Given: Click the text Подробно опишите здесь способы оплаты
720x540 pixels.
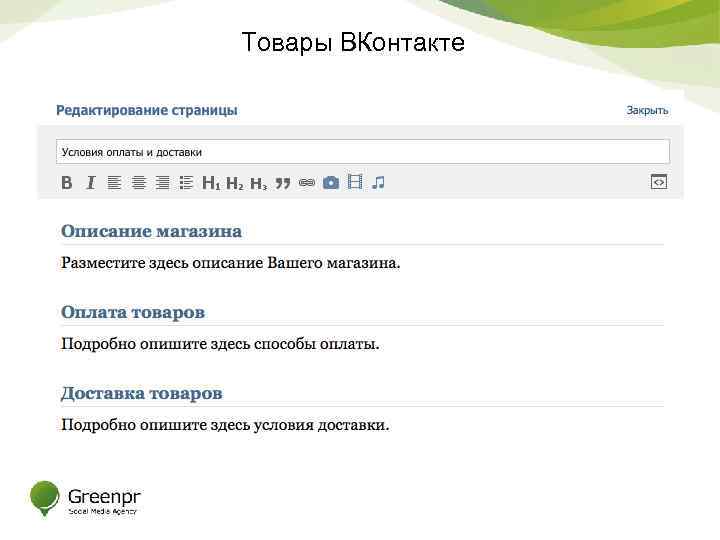Looking at the screenshot, I should [x=220, y=344].
